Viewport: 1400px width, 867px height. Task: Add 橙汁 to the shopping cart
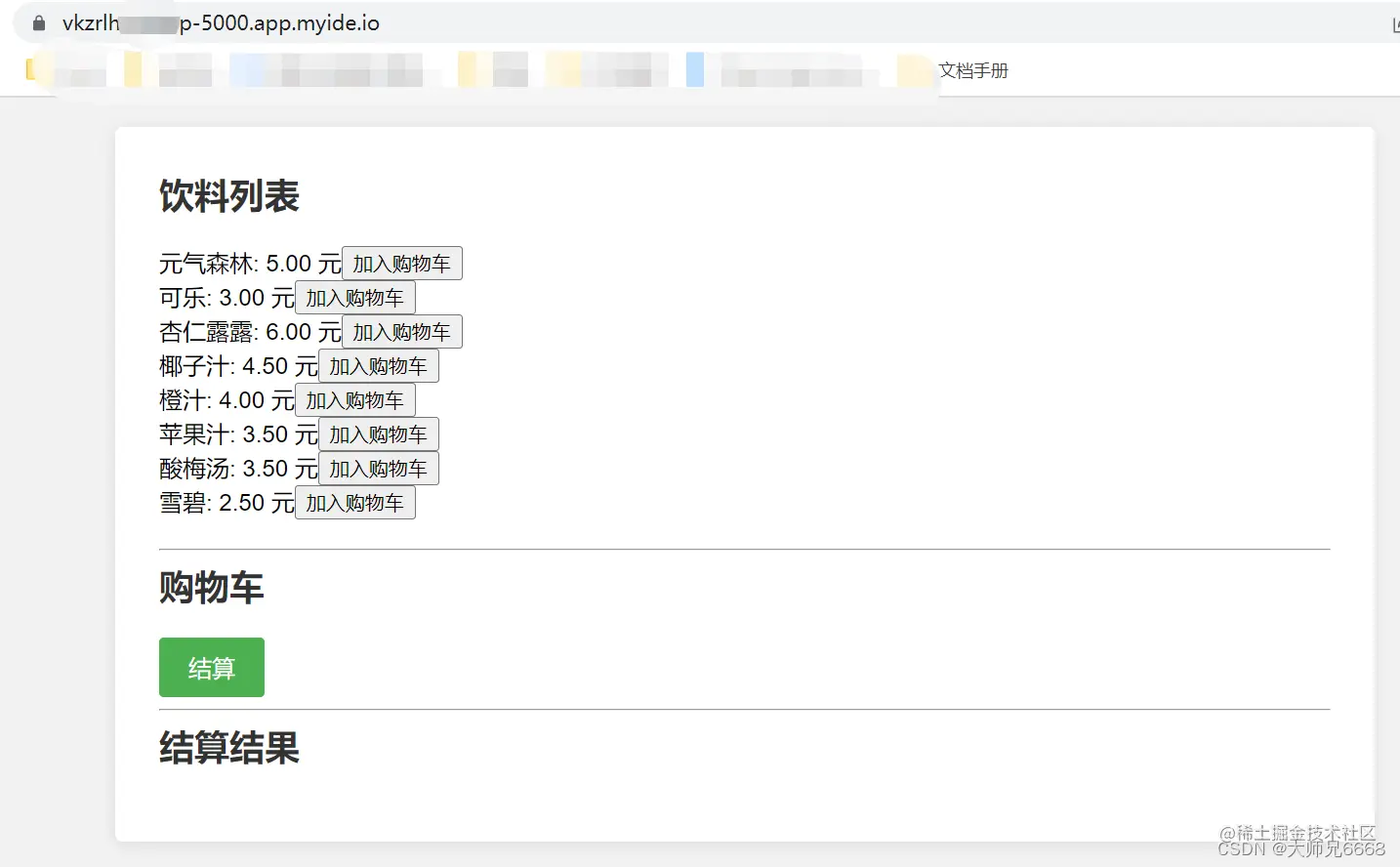pyautogui.click(x=354, y=399)
